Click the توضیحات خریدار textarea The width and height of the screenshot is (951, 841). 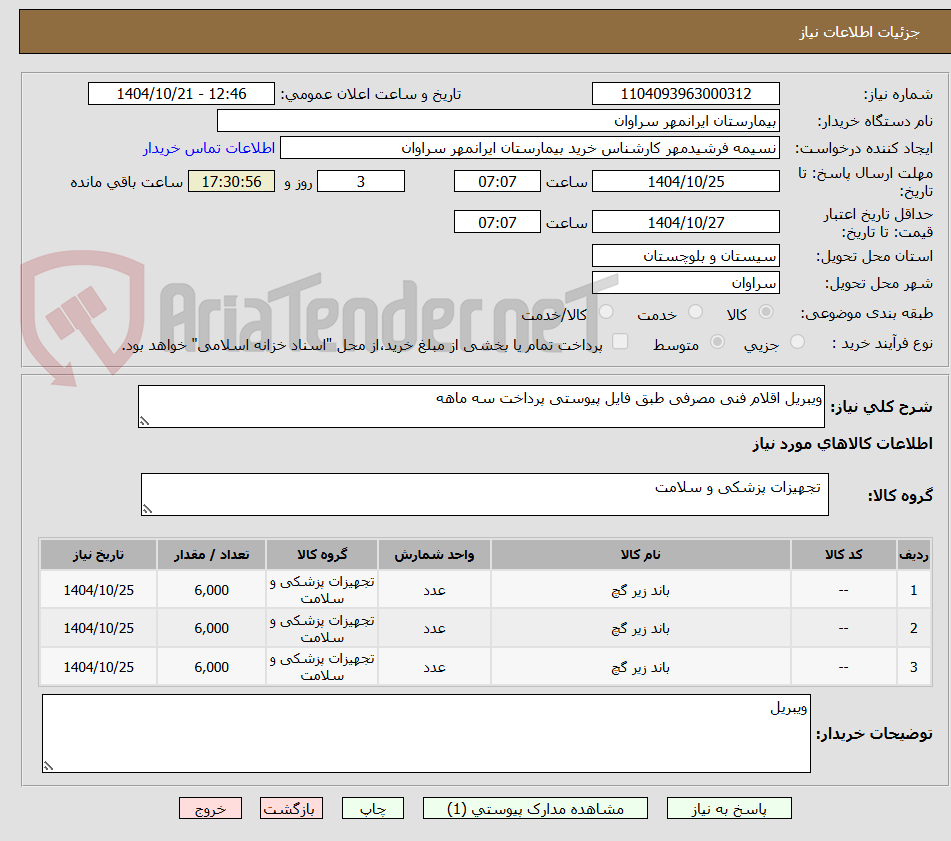pyautogui.click(x=426, y=734)
